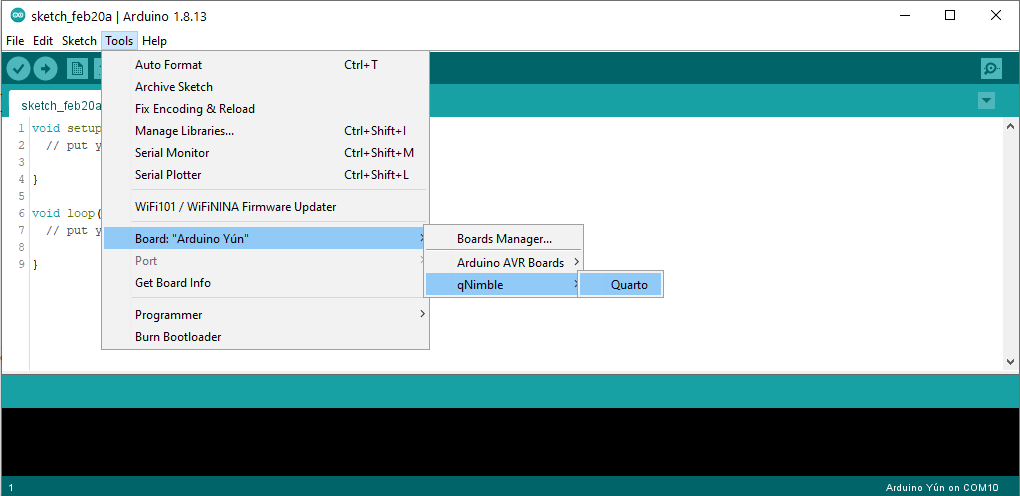
Task: Click Fix Encoding & Reload
Action: tap(195, 109)
